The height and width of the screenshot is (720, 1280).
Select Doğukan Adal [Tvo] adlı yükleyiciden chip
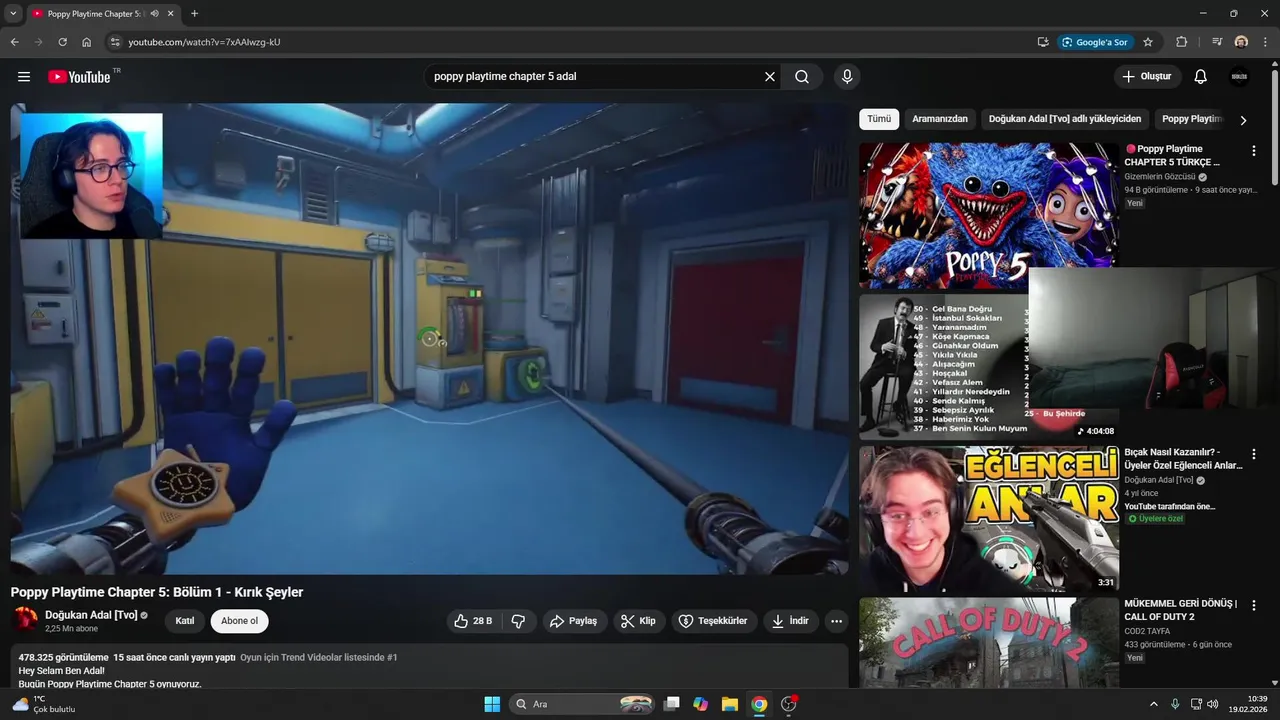1065,119
